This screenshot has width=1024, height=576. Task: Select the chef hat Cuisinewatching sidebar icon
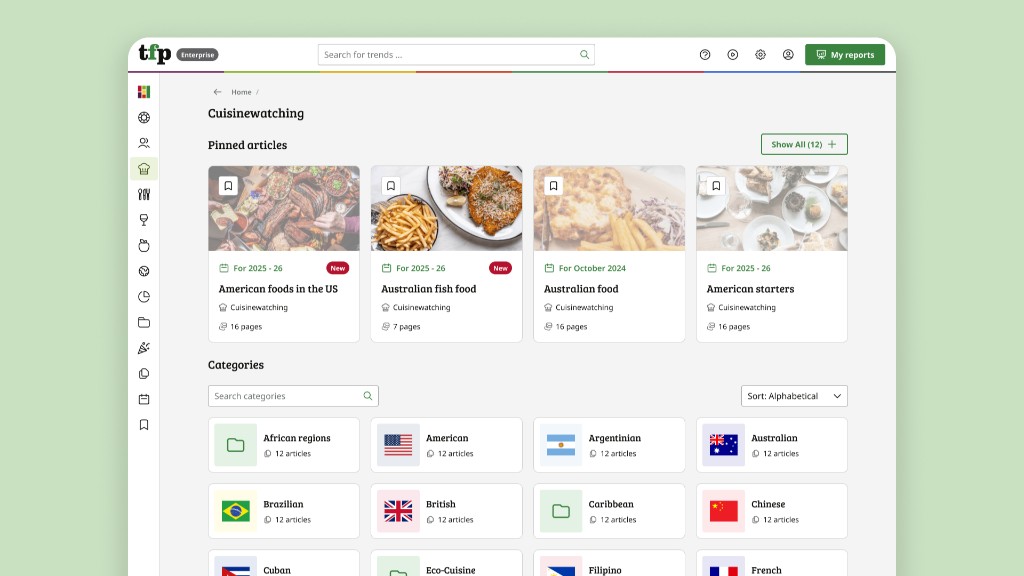pos(144,169)
